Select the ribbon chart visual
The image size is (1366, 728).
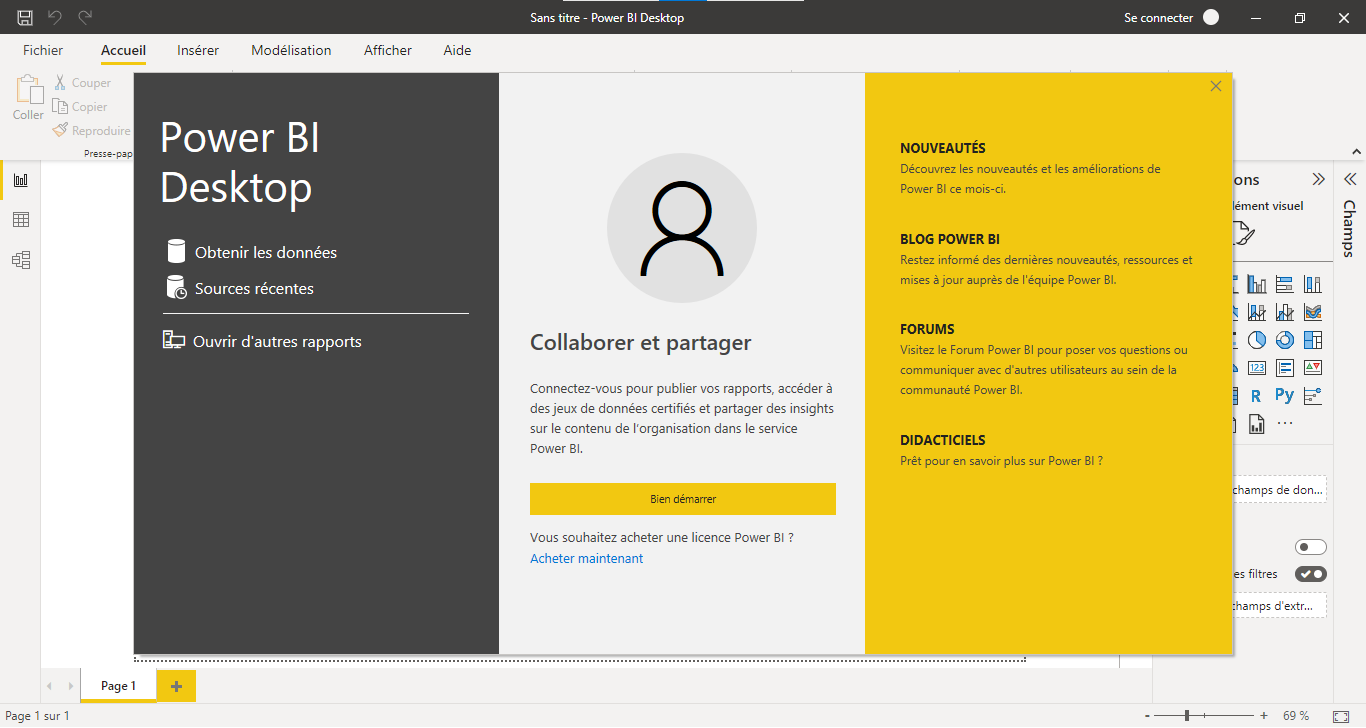pyautogui.click(x=1313, y=313)
